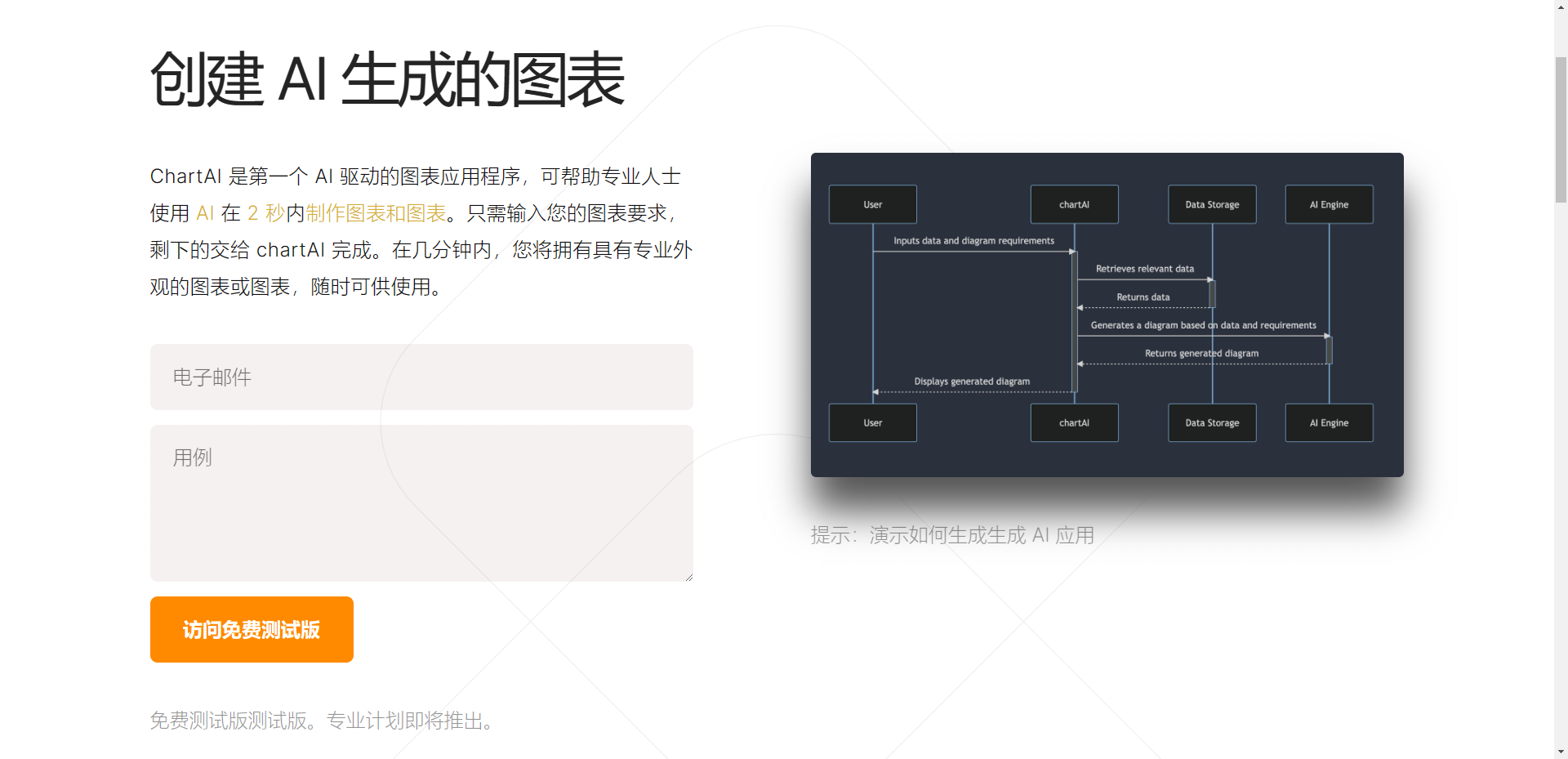Viewport: 1568px width, 759px height.
Task: Open the sequence diagram preview image
Action: [1107, 315]
